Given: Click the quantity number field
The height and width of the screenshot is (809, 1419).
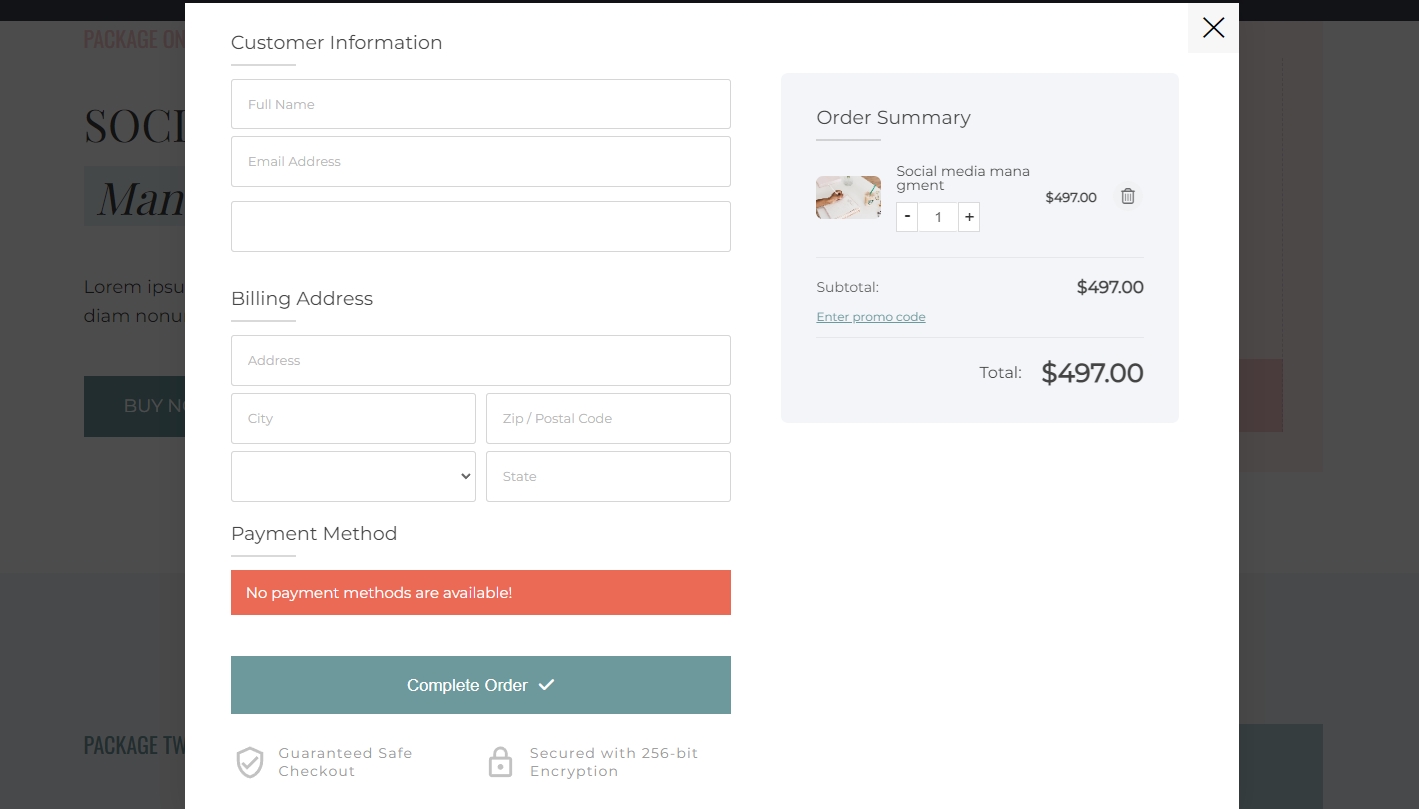Looking at the screenshot, I should click(x=938, y=217).
